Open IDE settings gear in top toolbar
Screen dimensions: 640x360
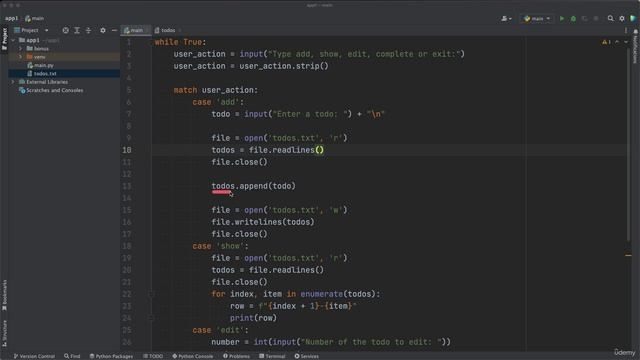622,18
